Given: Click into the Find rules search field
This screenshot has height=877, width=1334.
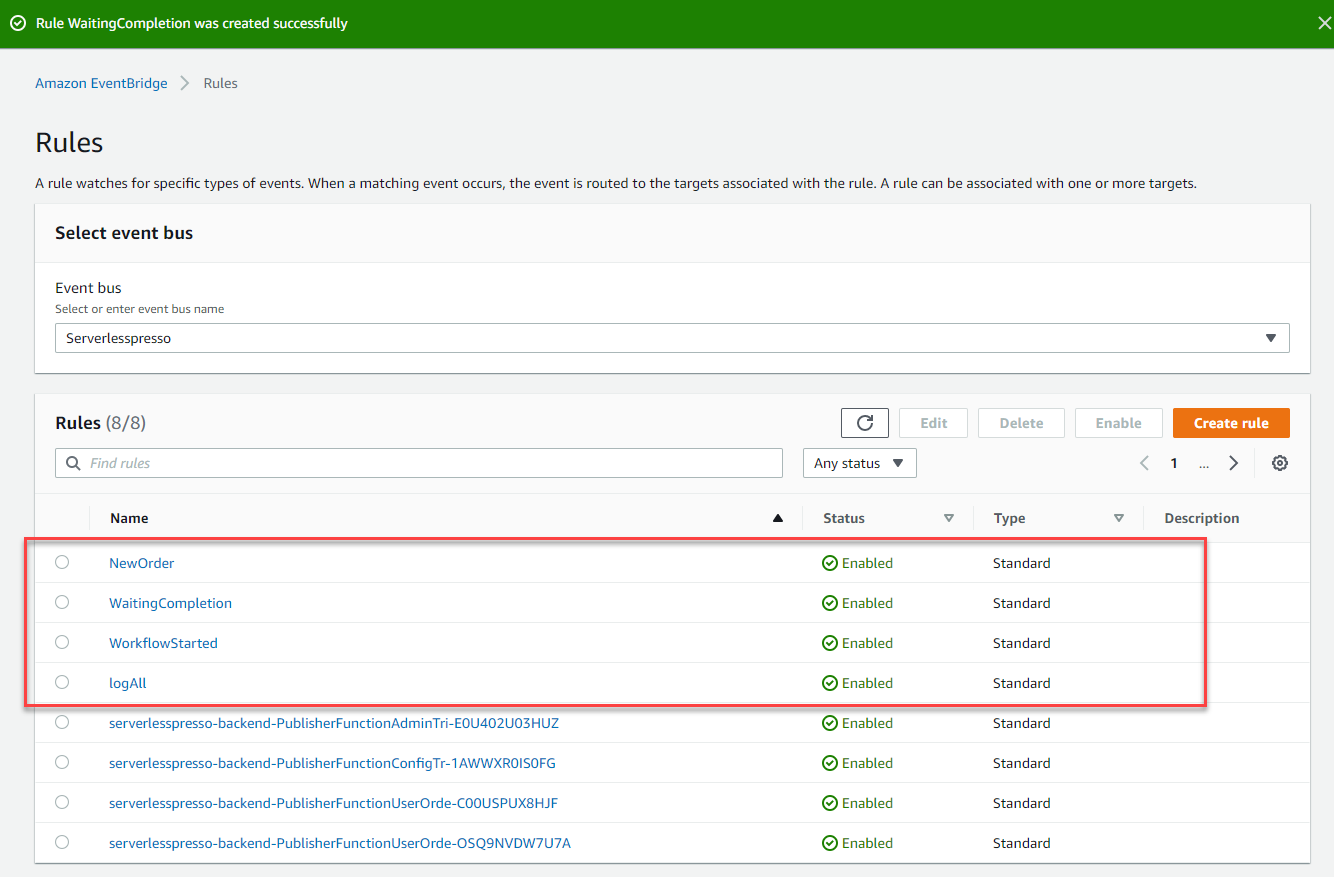Looking at the screenshot, I should pos(419,463).
